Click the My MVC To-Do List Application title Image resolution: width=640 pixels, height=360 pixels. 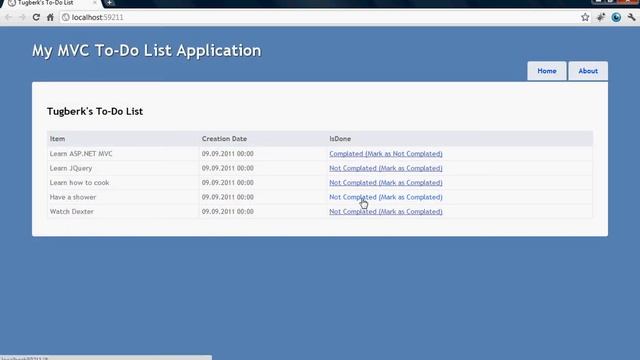click(x=147, y=51)
